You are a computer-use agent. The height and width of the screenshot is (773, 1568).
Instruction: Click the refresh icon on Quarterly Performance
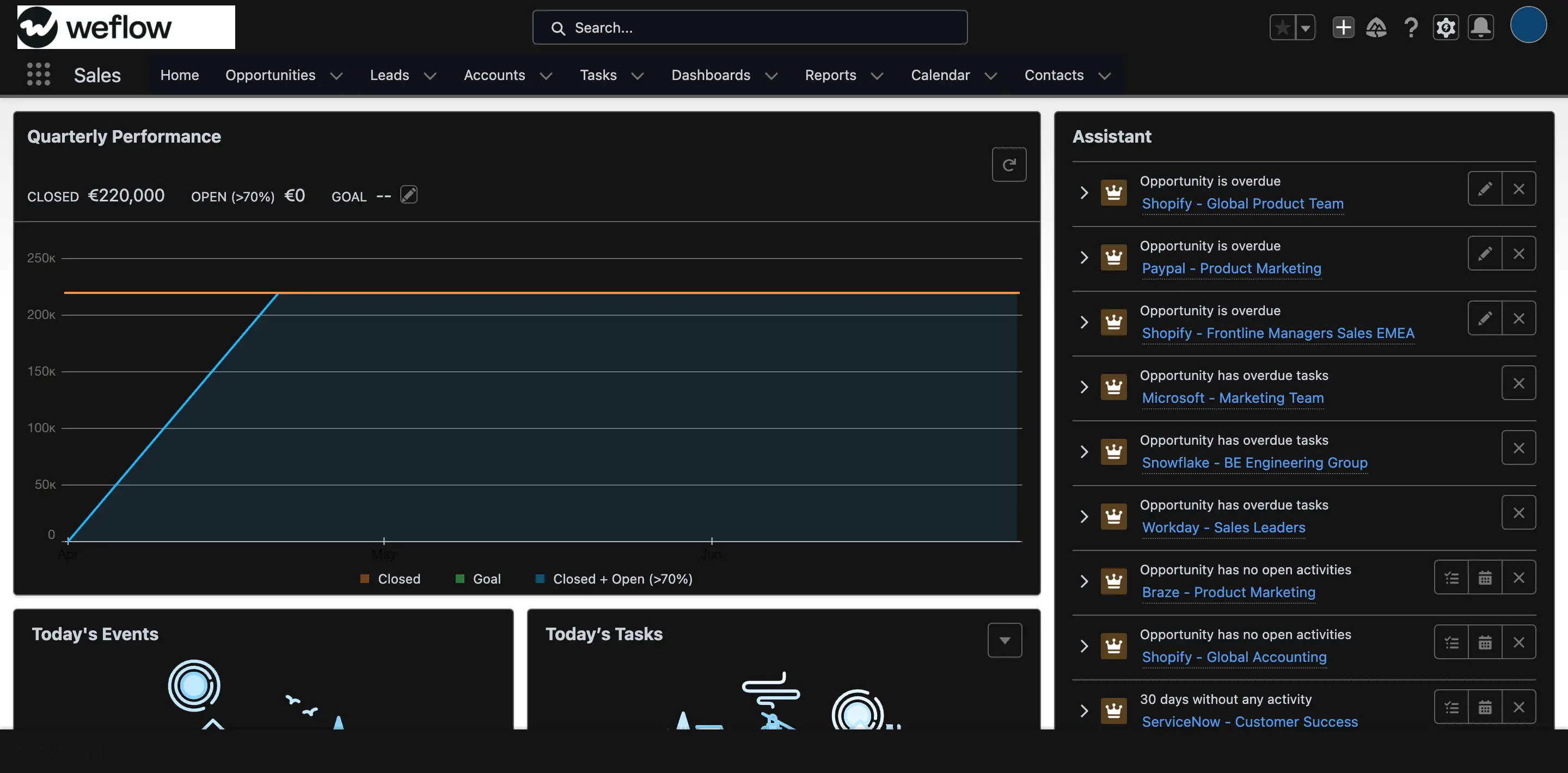click(1009, 164)
